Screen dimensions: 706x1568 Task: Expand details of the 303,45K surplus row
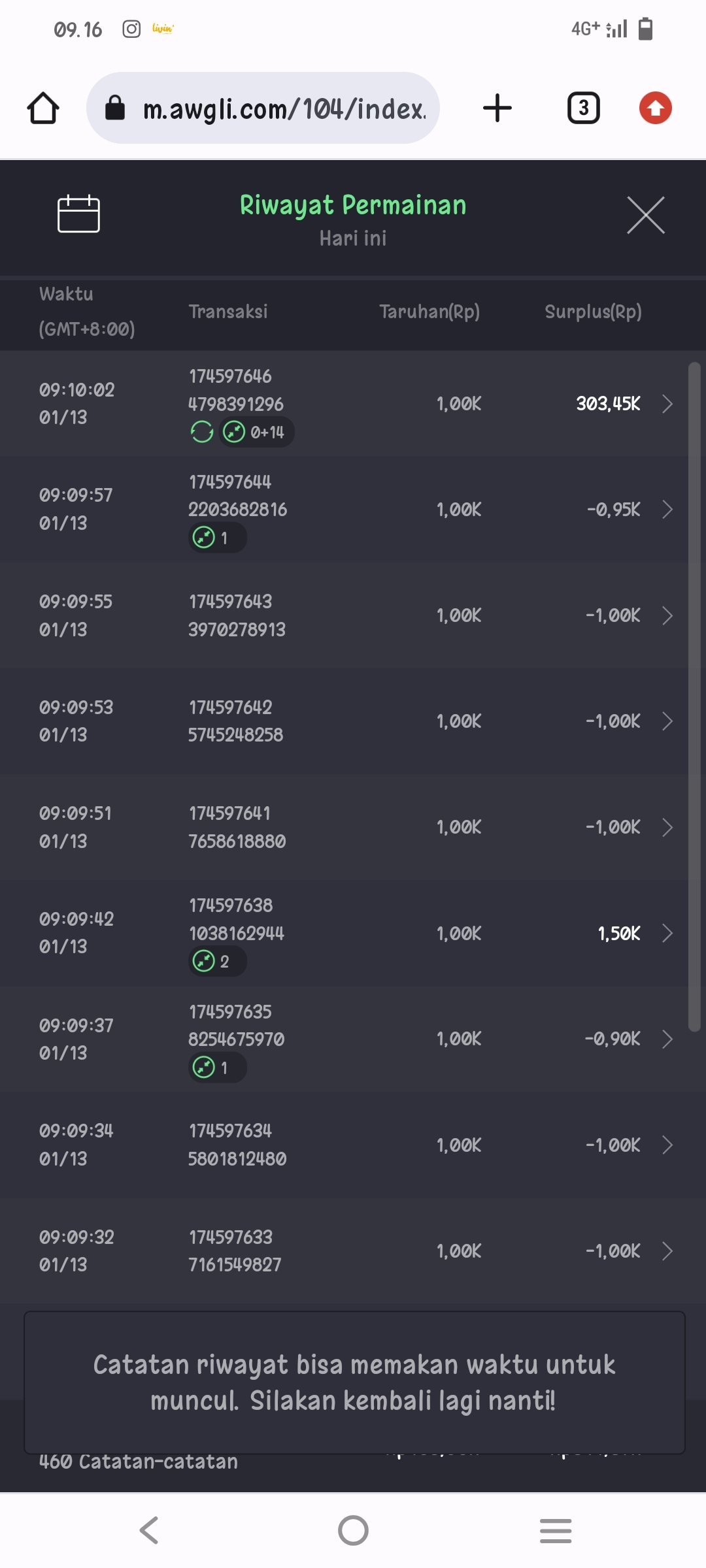667,404
